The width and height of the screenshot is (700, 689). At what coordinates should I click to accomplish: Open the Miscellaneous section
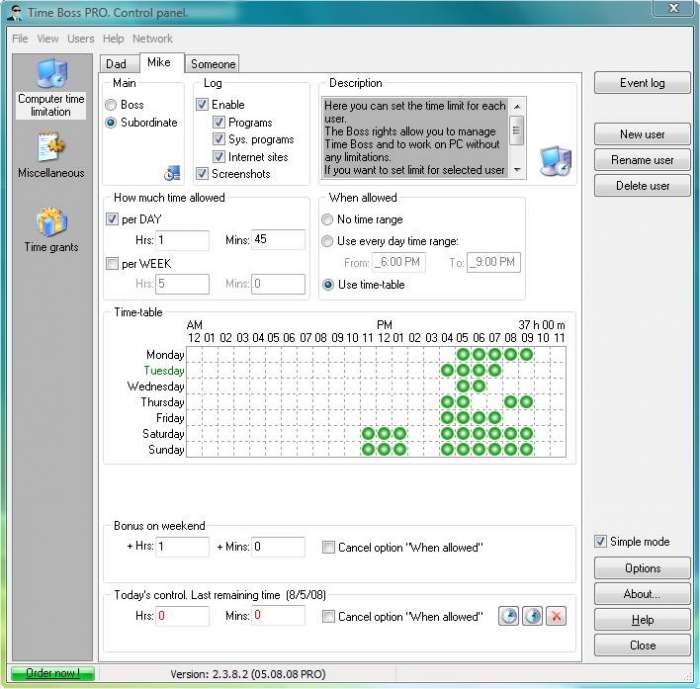tap(51, 155)
